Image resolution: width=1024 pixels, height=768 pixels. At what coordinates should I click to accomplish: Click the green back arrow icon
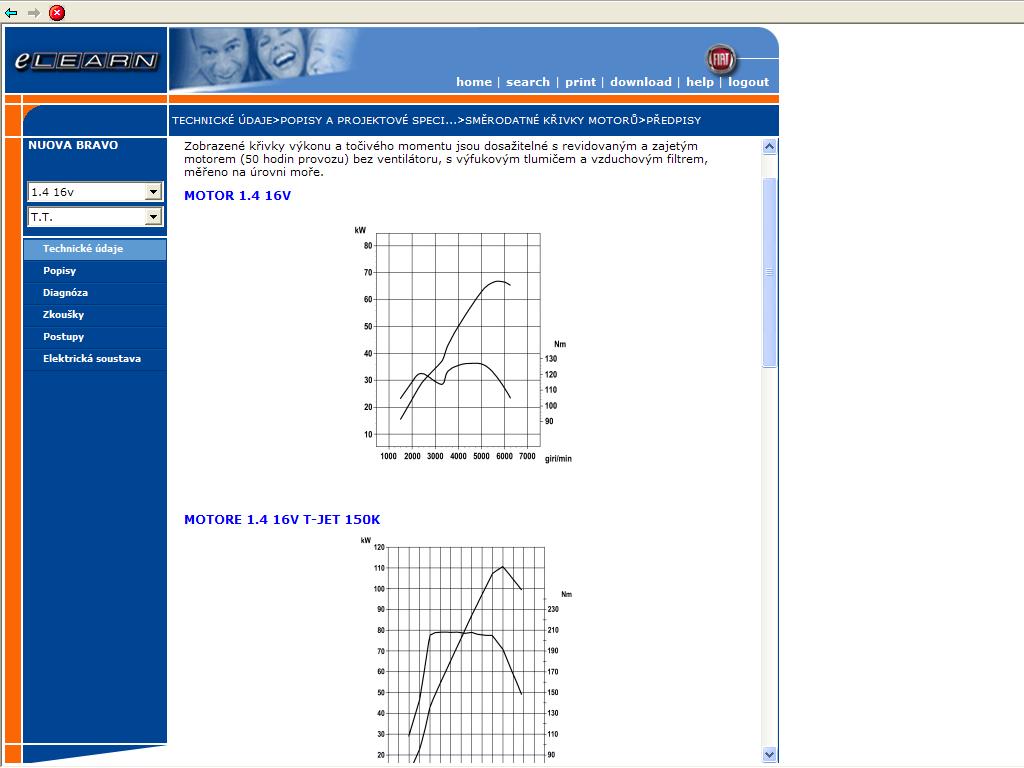[x=11, y=13]
